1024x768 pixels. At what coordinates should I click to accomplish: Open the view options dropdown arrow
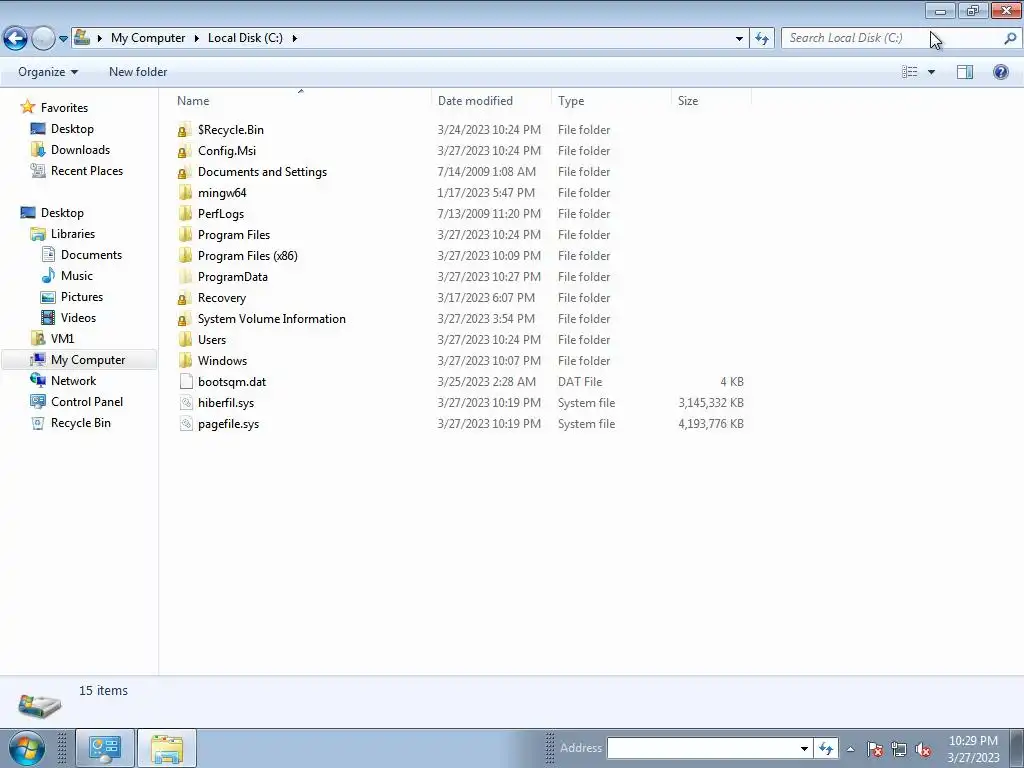(931, 72)
